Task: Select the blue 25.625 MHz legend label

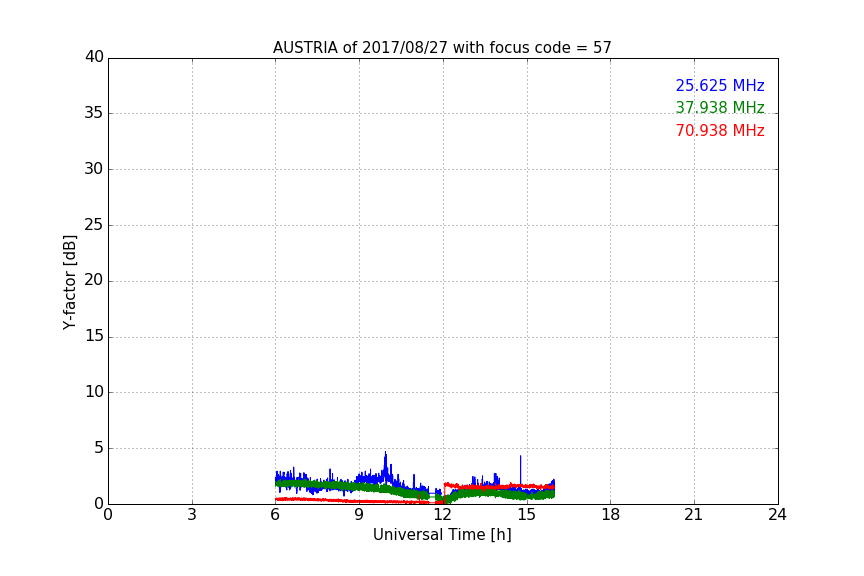Action: tap(720, 85)
